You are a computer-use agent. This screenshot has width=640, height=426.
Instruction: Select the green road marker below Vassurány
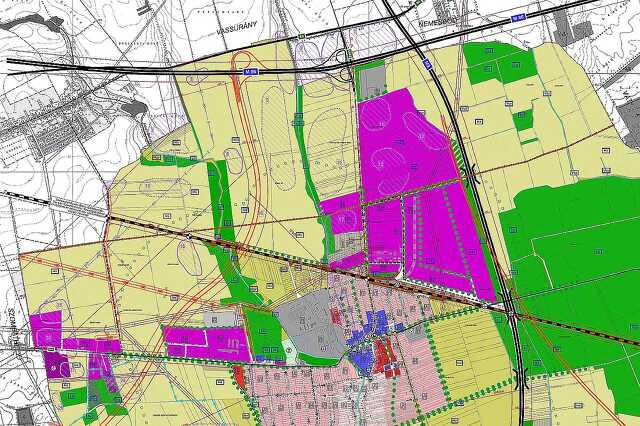tap(302, 36)
